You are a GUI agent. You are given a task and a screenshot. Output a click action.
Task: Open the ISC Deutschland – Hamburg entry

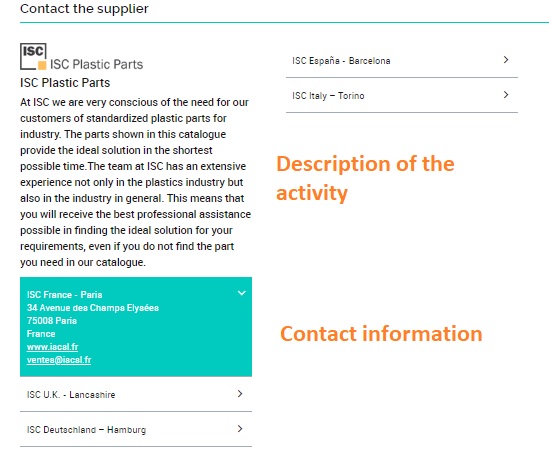(x=136, y=429)
